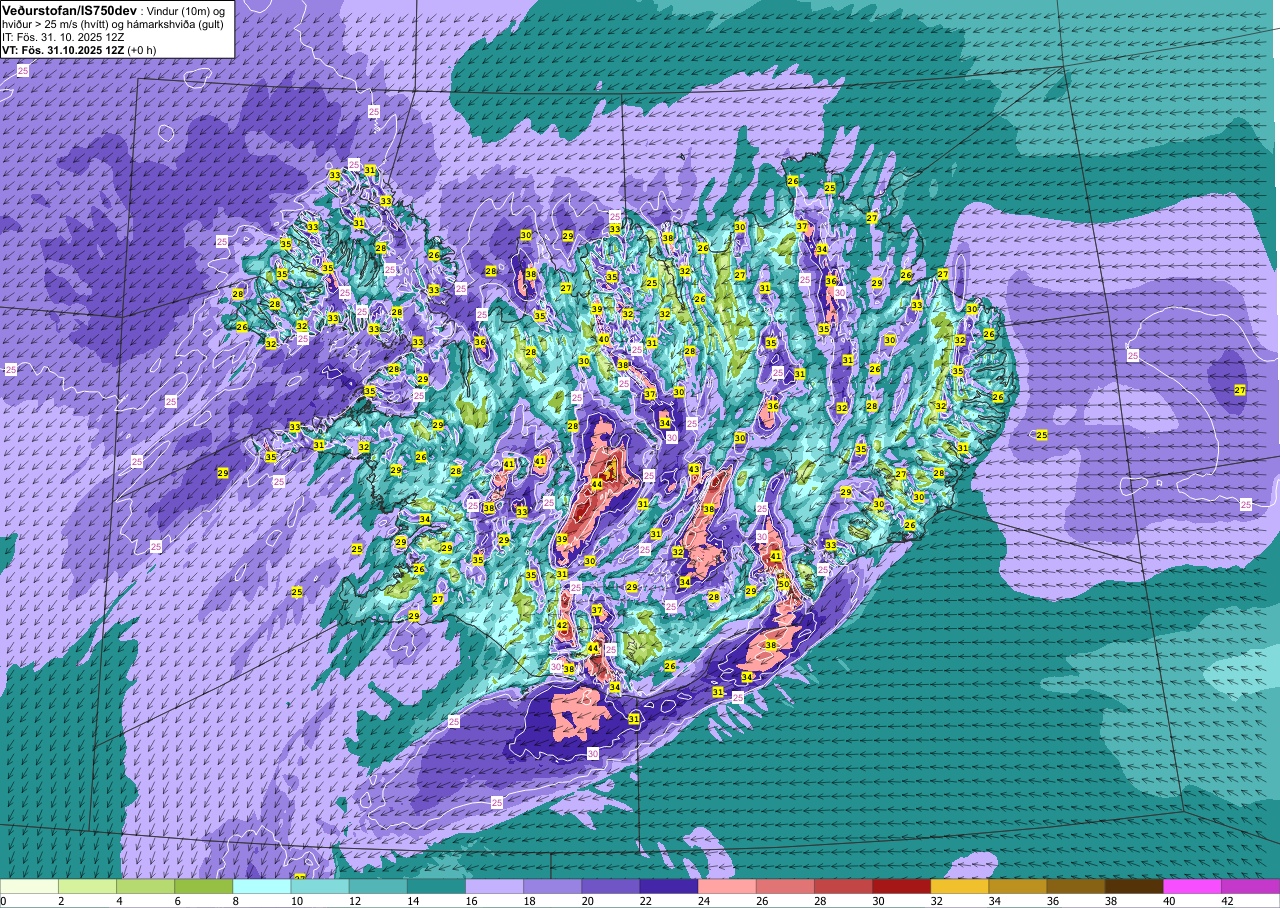This screenshot has height=908, width=1280.
Task: Click the dark gold 34–36 m/s swatch
Action: coord(1017,886)
